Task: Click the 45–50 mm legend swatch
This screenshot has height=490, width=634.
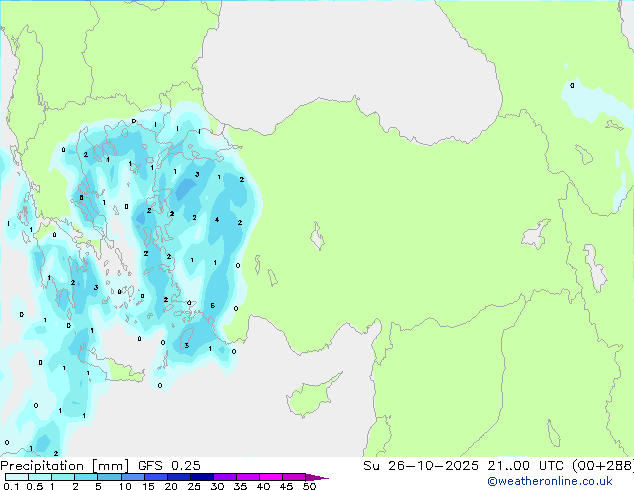Action: click(294, 477)
